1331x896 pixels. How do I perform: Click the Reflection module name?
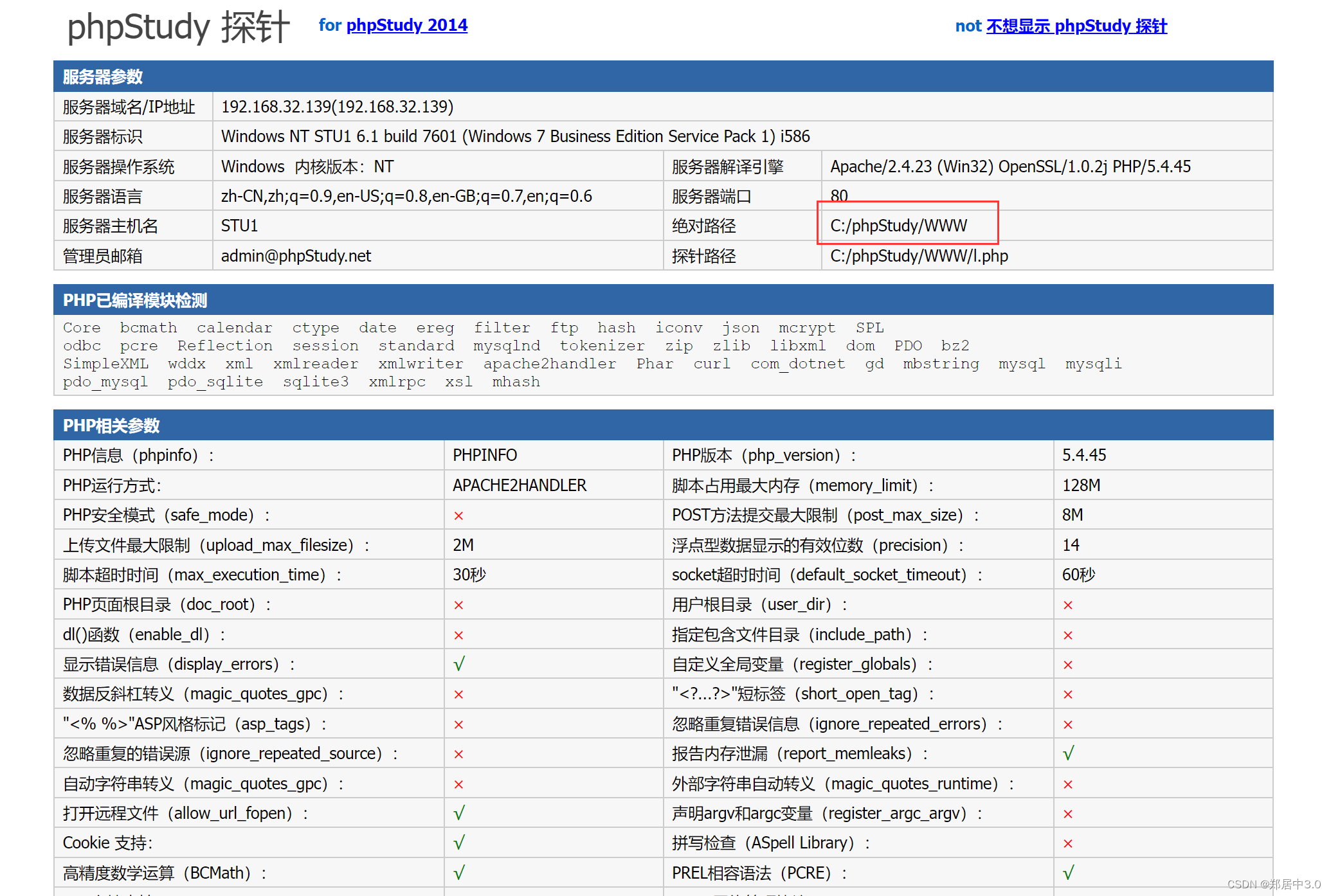(x=225, y=346)
